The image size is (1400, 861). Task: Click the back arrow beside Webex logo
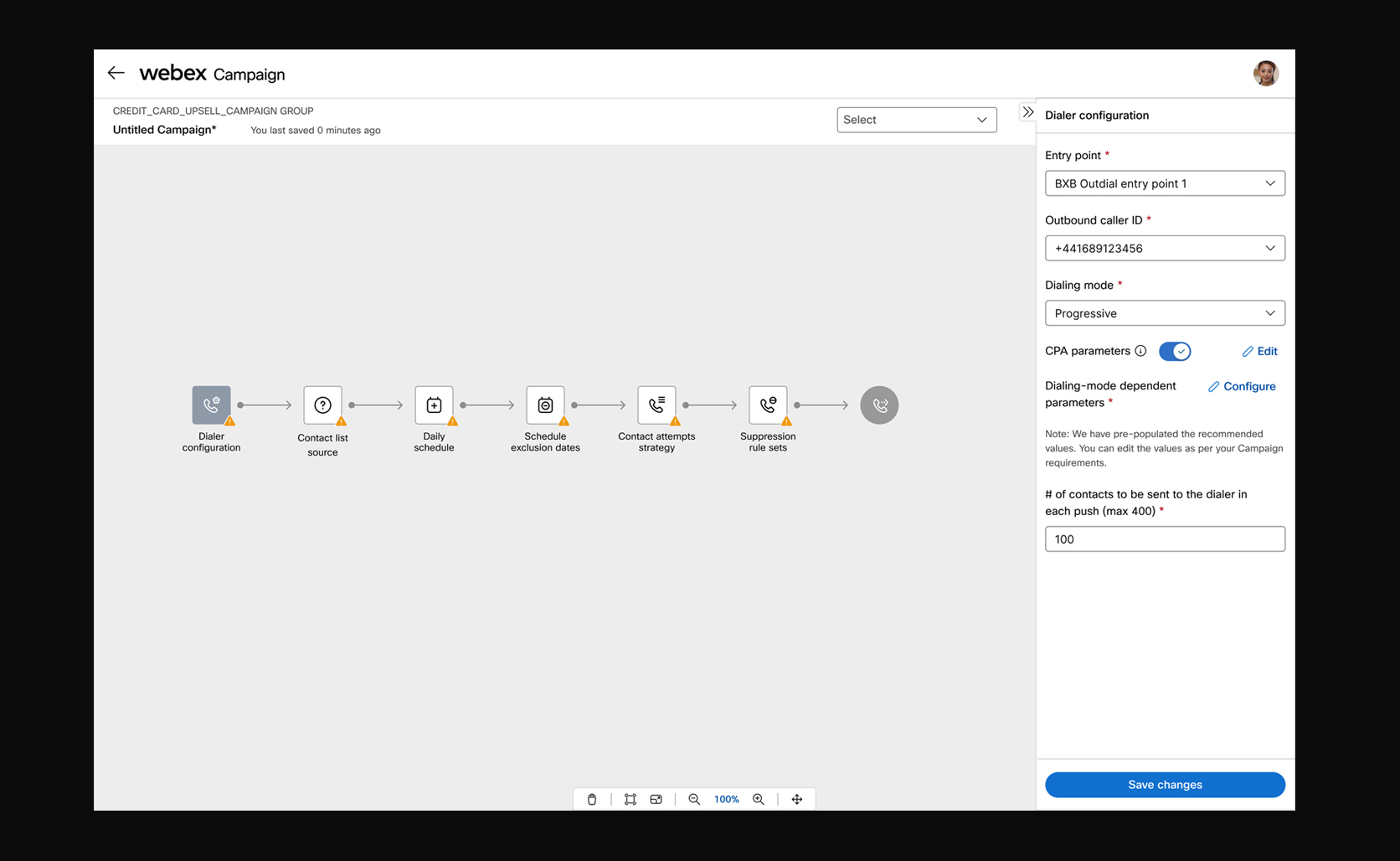click(116, 73)
